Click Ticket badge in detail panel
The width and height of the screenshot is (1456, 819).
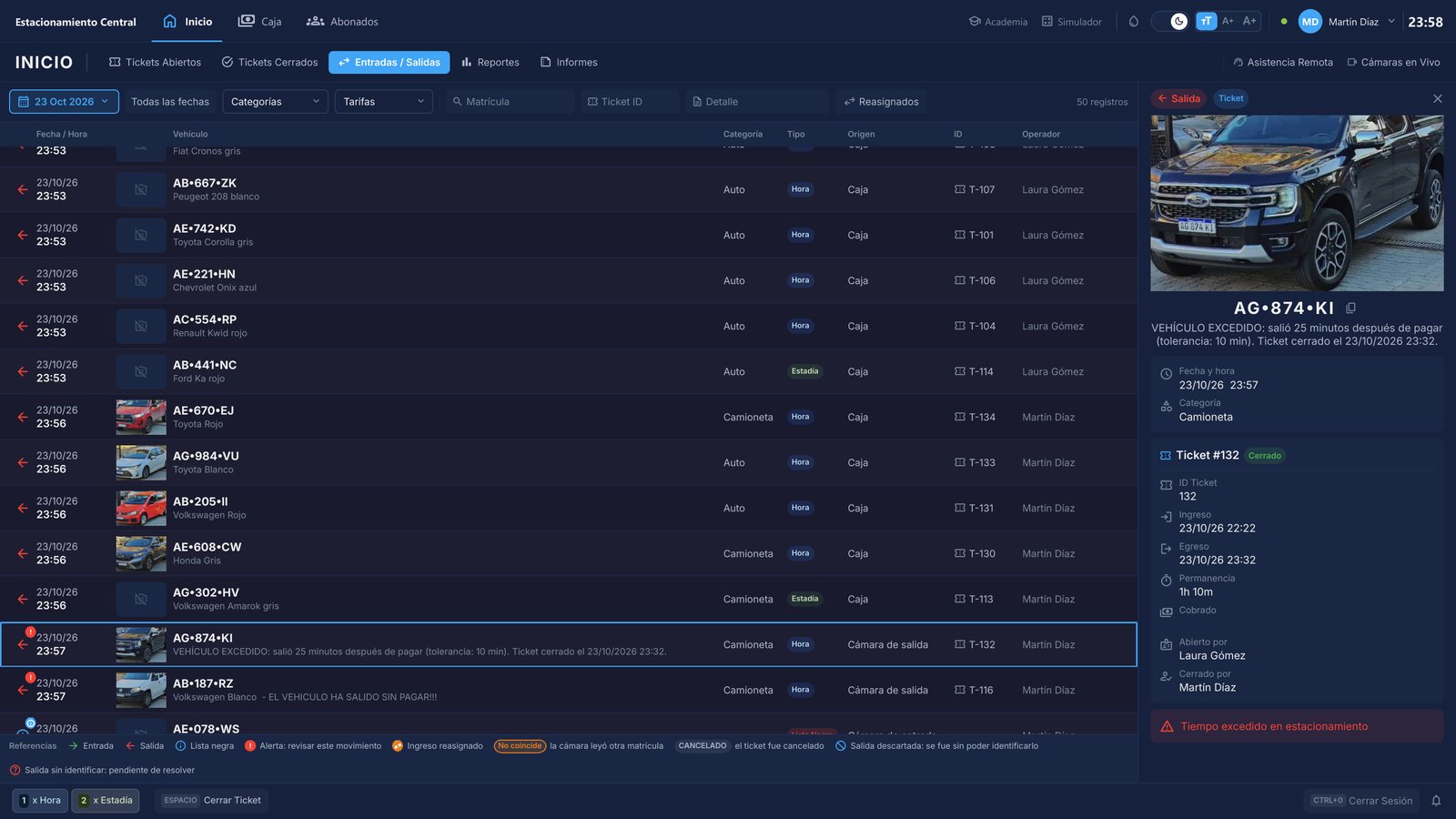[1230, 98]
